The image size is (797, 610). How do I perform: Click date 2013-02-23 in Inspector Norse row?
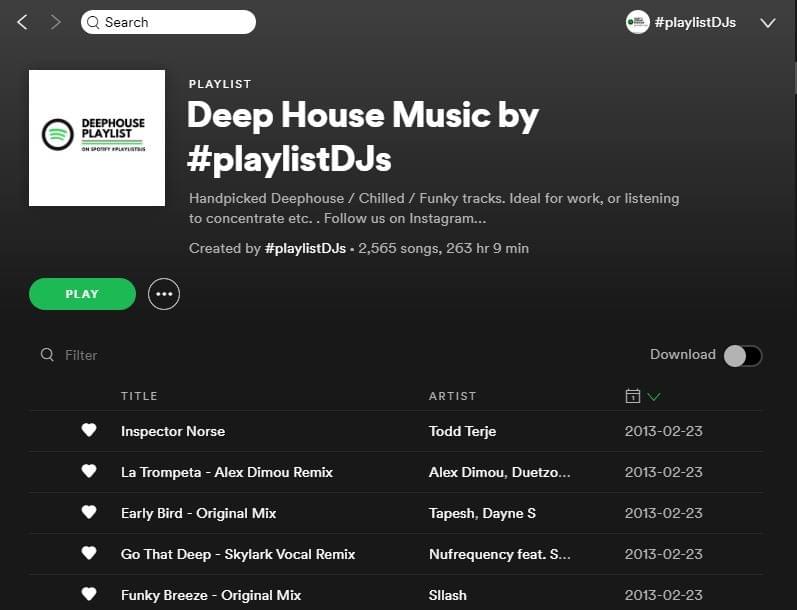[664, 431]
